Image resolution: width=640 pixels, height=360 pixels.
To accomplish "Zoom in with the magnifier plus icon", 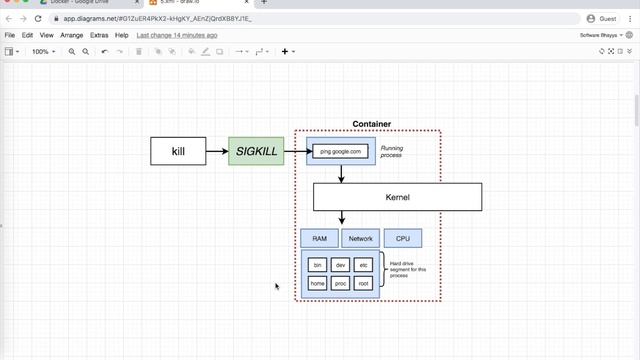I will click(x=72, y=52).
